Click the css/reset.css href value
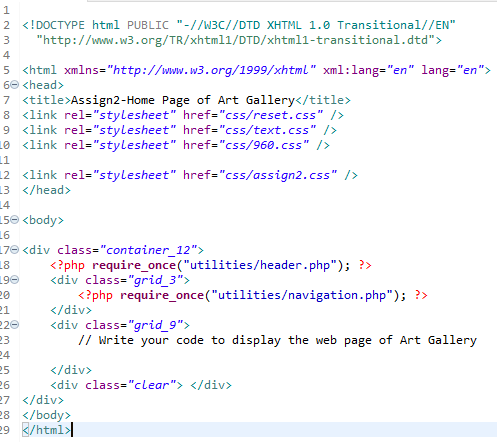The width and height of the screenshot is (497, 442). [x=271, y=115]
